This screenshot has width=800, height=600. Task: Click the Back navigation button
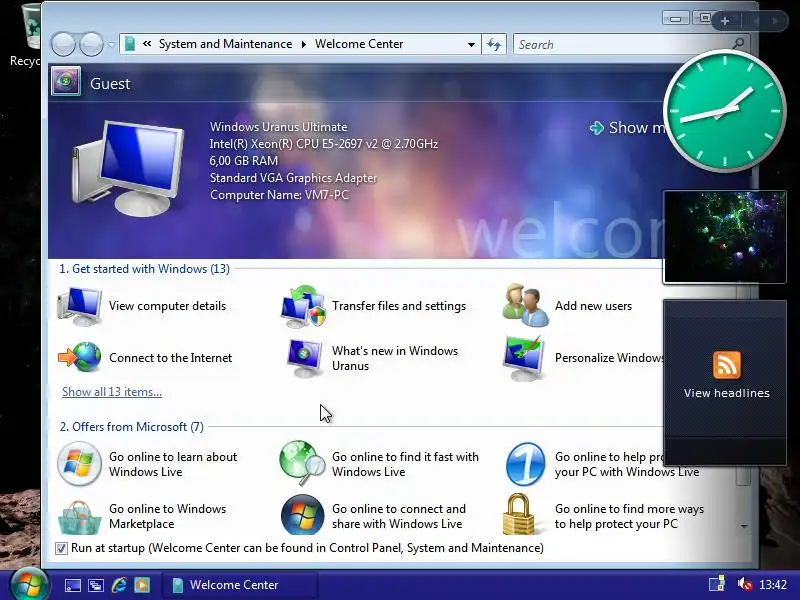pyautogui.click(x=63, y=44)
